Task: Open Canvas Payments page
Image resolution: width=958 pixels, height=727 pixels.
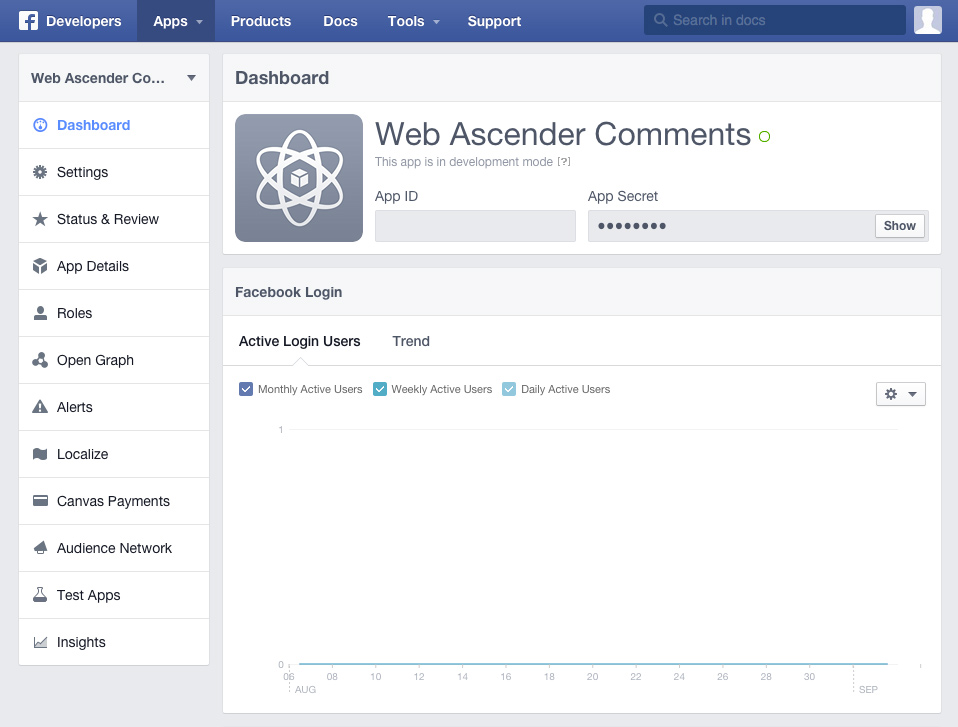Action: (114, 501)
